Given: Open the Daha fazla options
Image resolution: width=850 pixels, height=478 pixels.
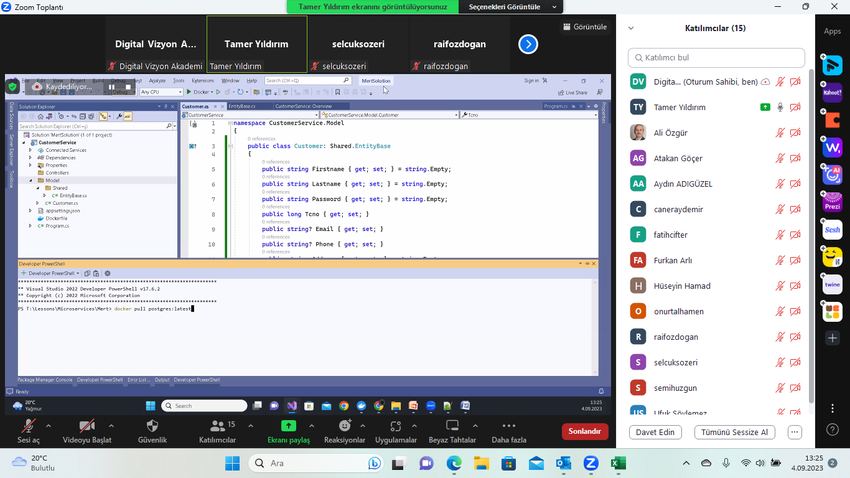Looking at the screenshot, I should click(508, 431).
